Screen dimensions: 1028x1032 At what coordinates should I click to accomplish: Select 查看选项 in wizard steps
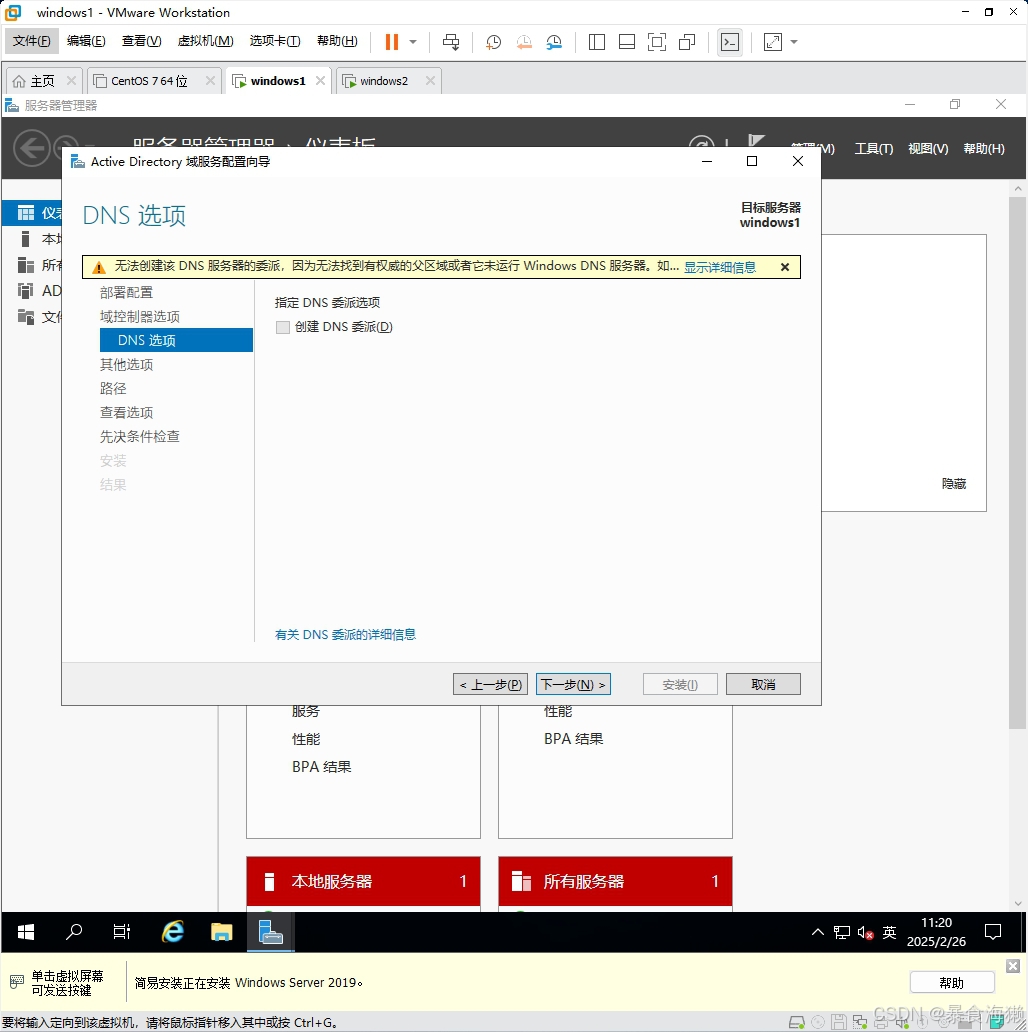pos(126,413)
